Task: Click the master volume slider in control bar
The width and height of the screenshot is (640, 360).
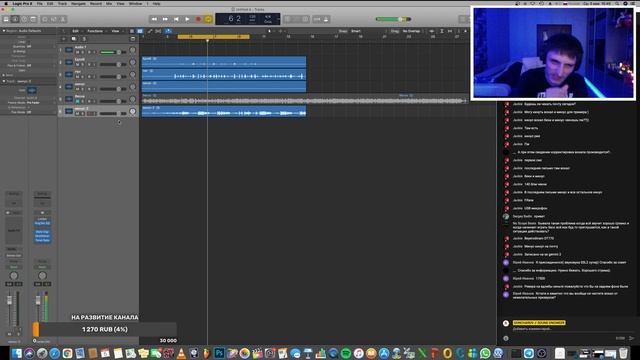Action: pyautogui.click(x=393, y=19)
